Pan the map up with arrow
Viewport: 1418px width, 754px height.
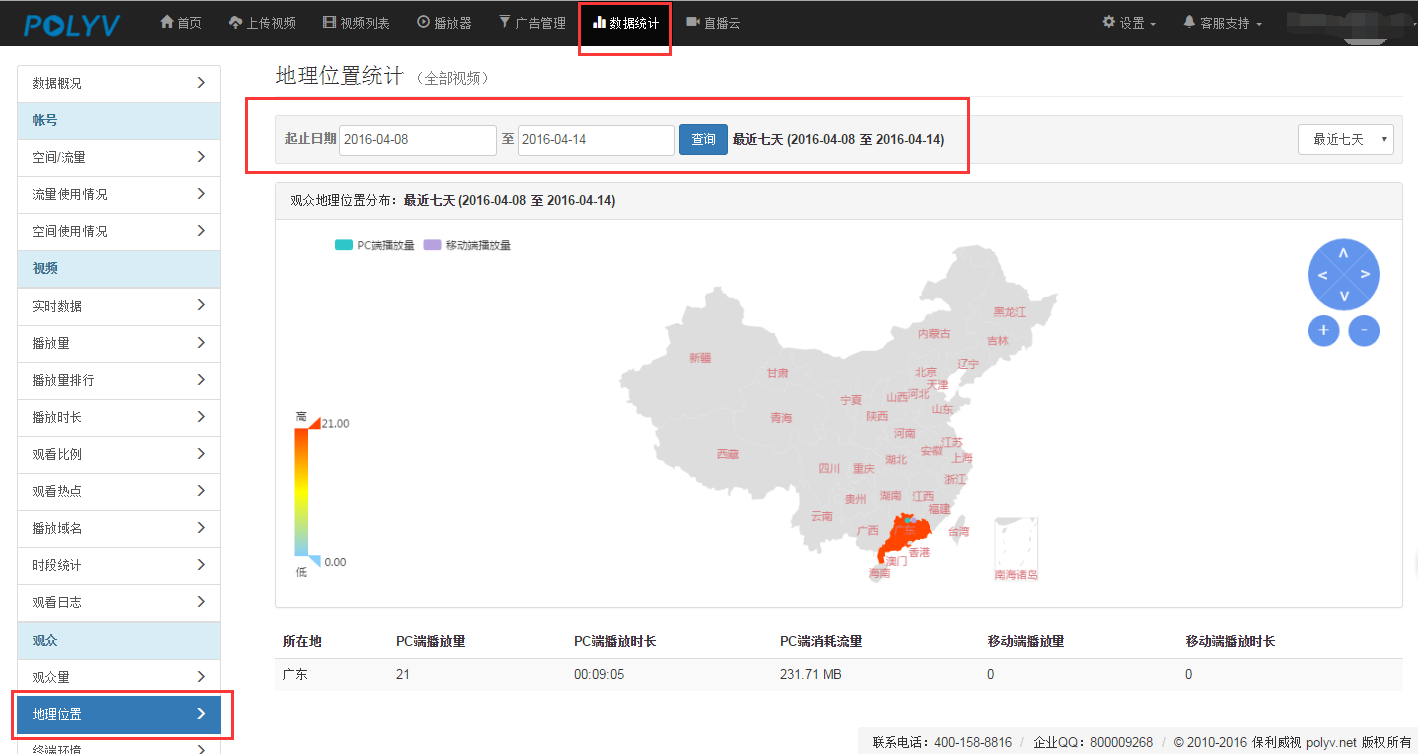pos(1343,253)
